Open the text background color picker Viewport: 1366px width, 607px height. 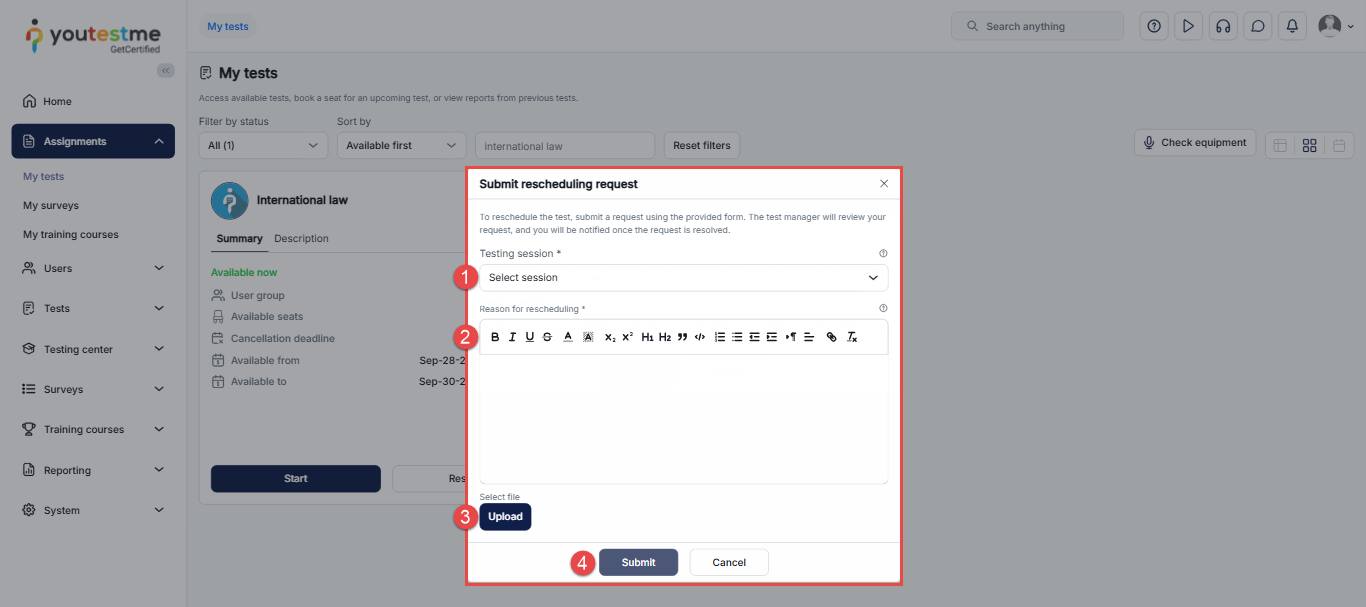click(x=588, y=337)
